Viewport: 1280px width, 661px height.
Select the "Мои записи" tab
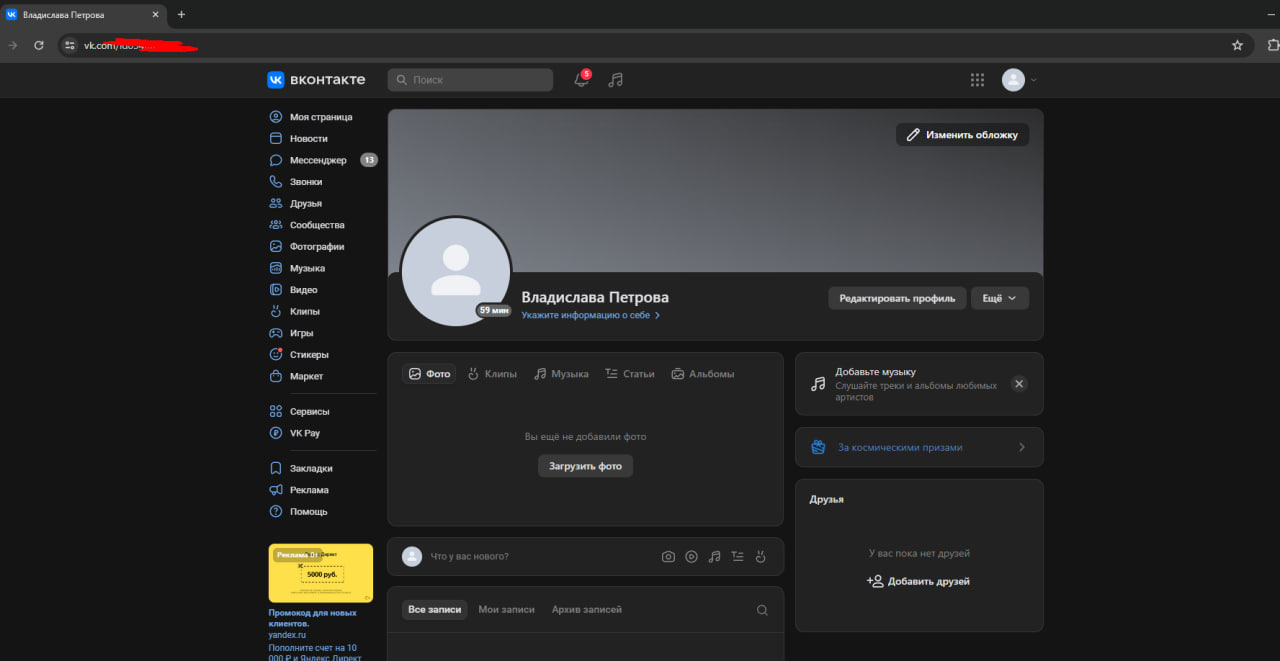[506, 609]
